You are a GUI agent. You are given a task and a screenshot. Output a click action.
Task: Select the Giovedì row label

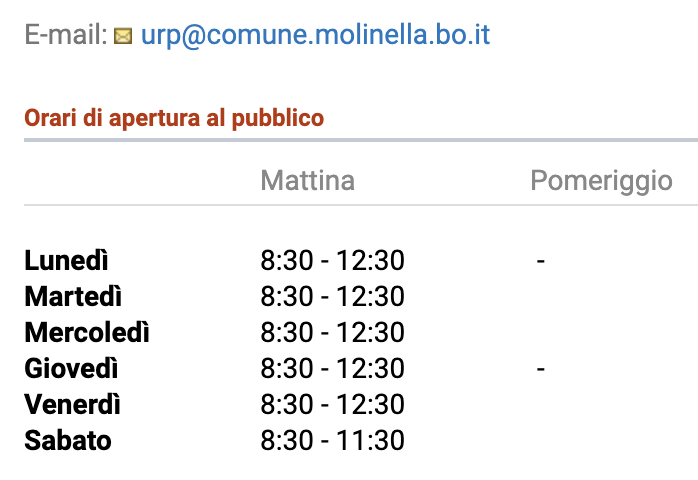[71, 369]
